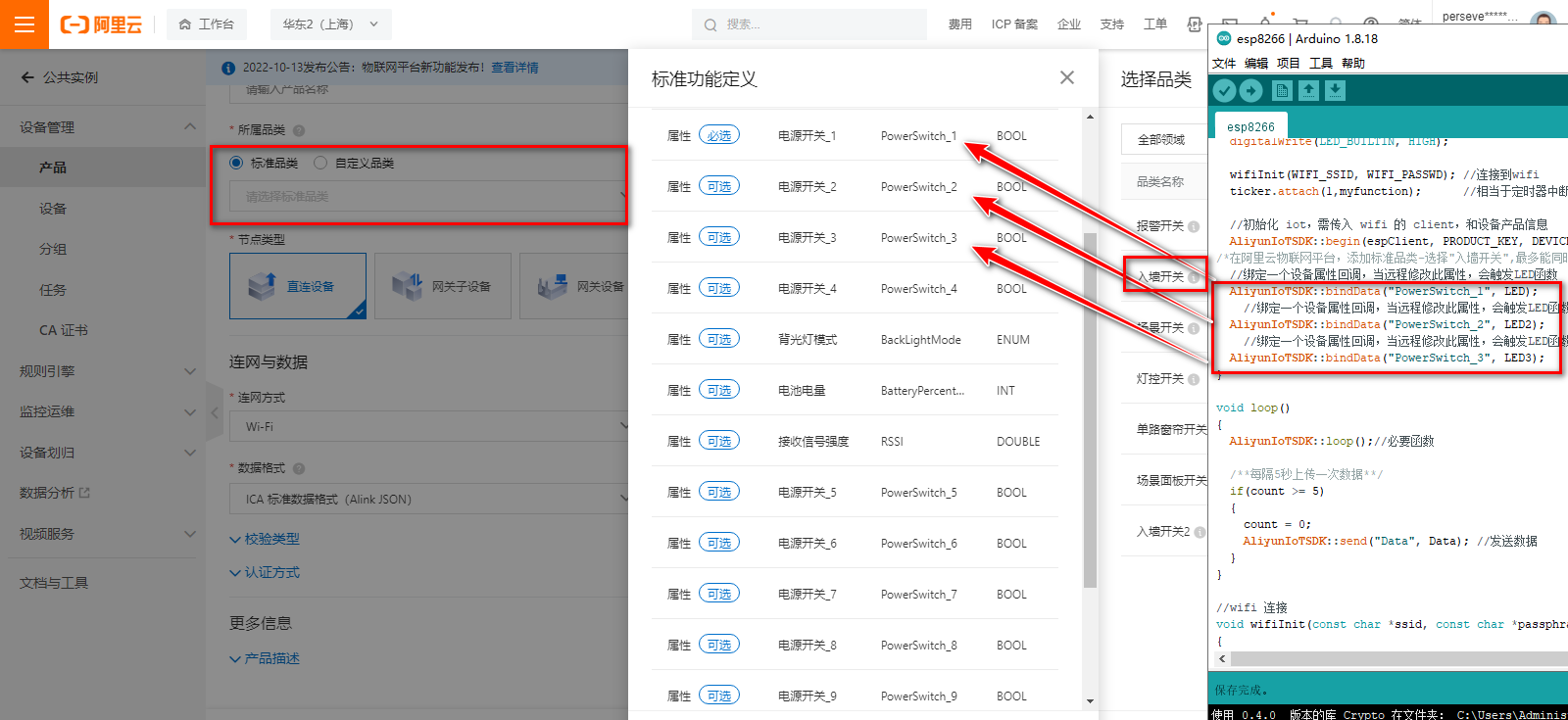This screenshot has height=720, width=1568.
Task: Click 必选 tag on 电源开关_1 row
Action: pyautogui.click(x=719, y=135)
